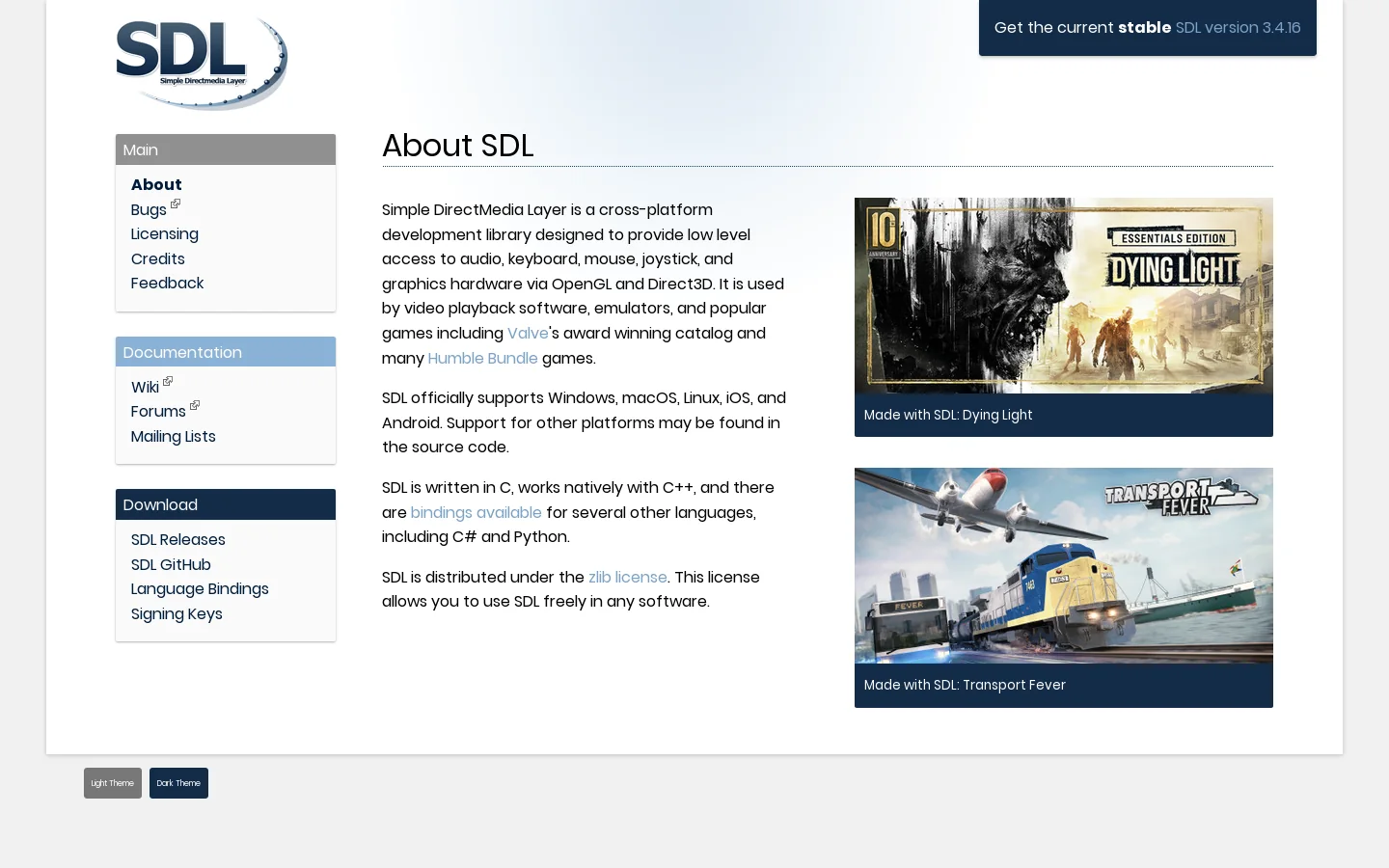This screenshot has height=868, width=1389.
Task: Open the Feedback page
Action: pos(168,283)
